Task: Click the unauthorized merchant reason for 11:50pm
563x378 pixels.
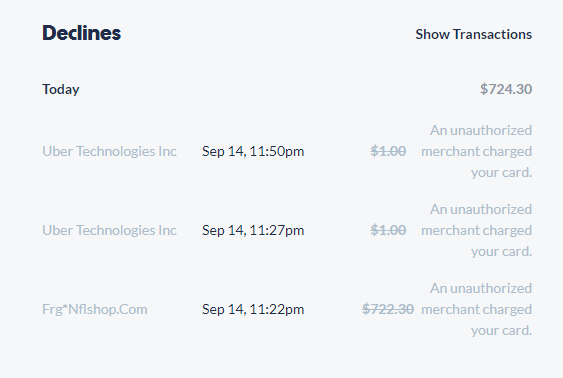Action: (476, 151)
